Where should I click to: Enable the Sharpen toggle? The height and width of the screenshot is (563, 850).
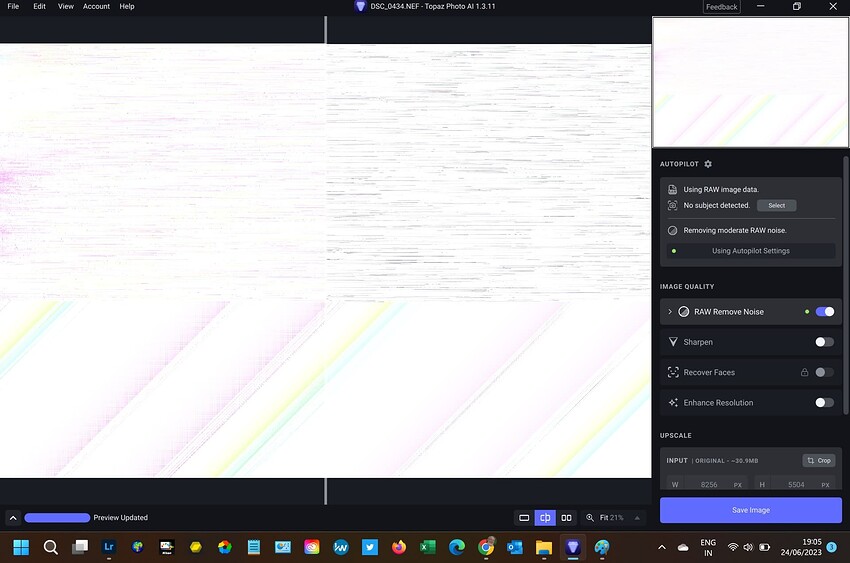pyautogui.click(x=824, y=342)
